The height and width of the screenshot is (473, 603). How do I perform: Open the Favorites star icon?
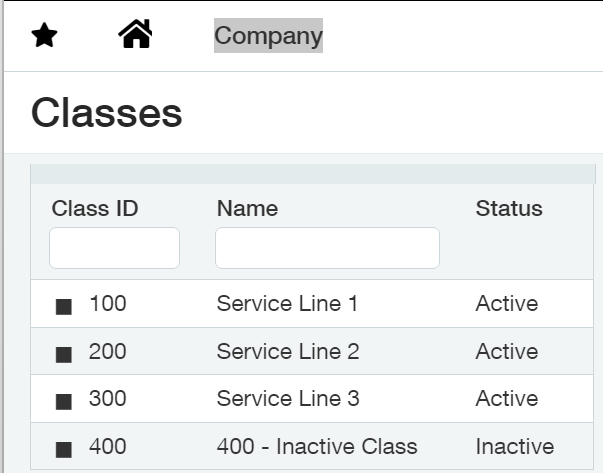click(x=44, y=35)
